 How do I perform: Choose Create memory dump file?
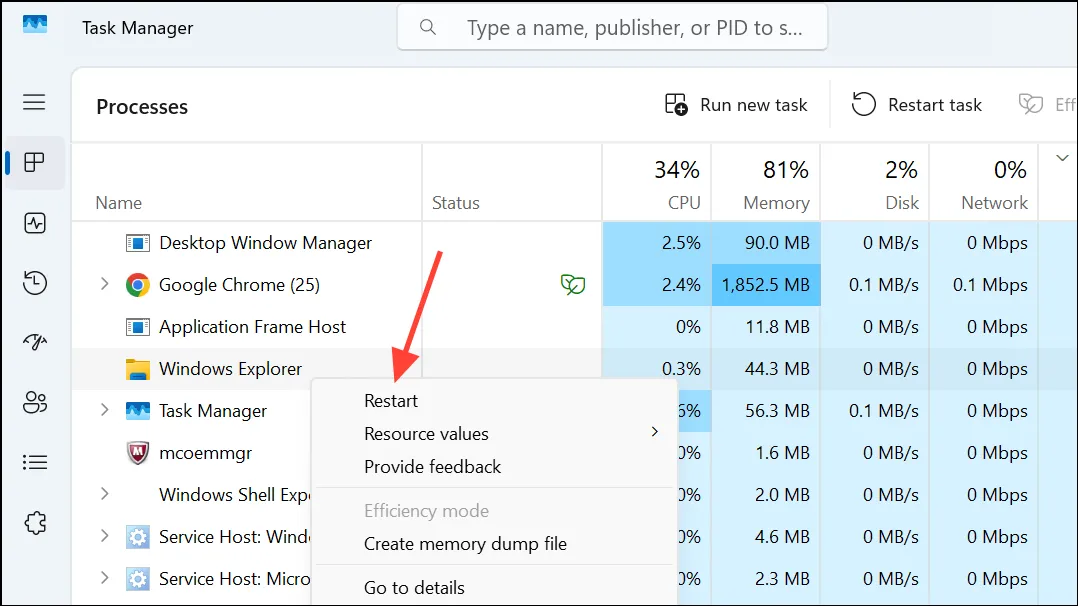(x=465, y=543)
